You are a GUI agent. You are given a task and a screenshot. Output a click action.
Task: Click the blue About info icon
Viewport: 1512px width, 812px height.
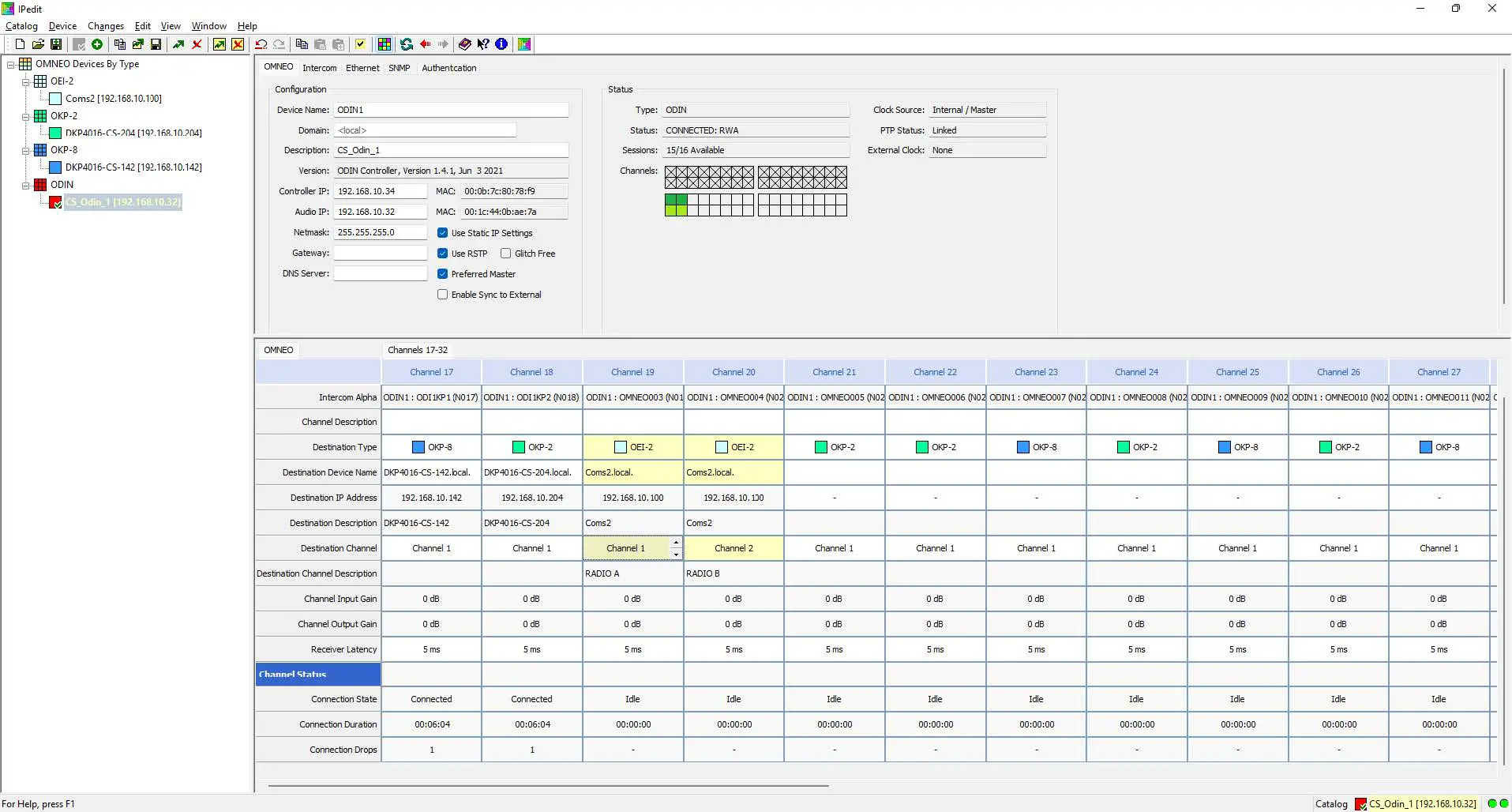pyautogui.click(x=501, y=44)
